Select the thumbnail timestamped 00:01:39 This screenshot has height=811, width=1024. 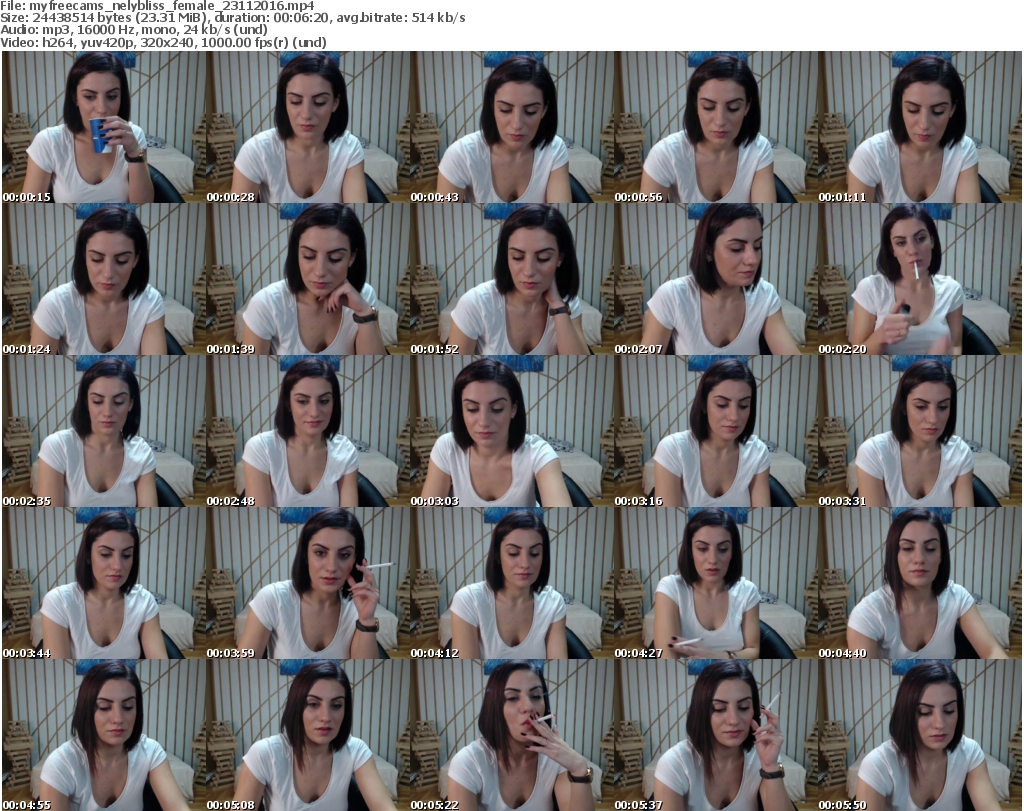pyautogui.click(x=308, y=279)
